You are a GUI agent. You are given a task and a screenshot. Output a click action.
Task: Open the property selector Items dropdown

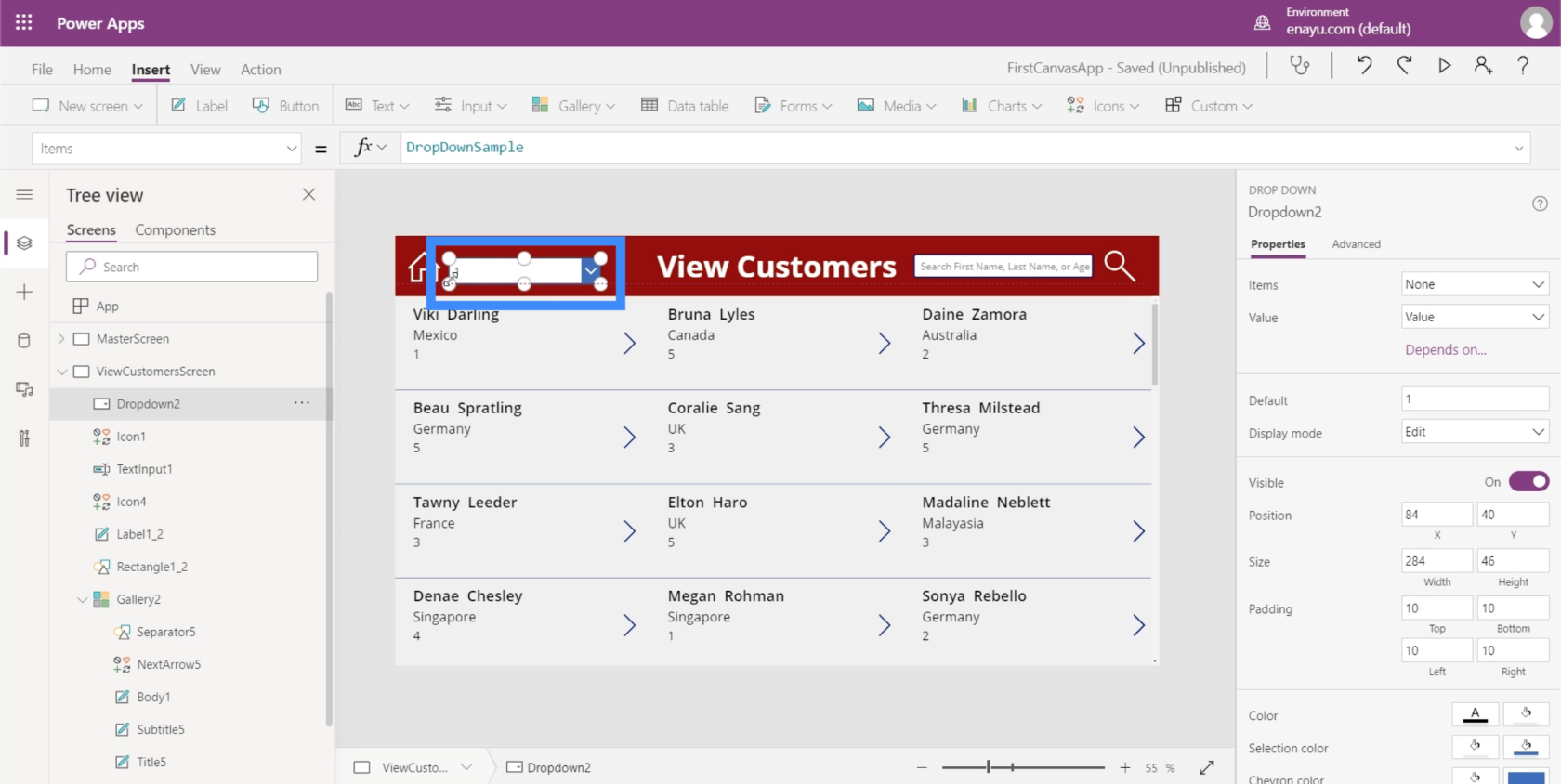(166, 149)
